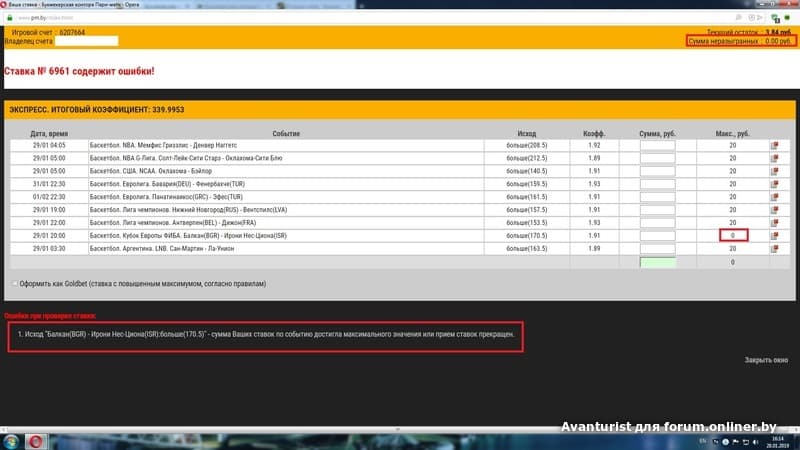800x450 pixels.
Task: Click the browser address bar URL
Action: (x=46, y=18)
